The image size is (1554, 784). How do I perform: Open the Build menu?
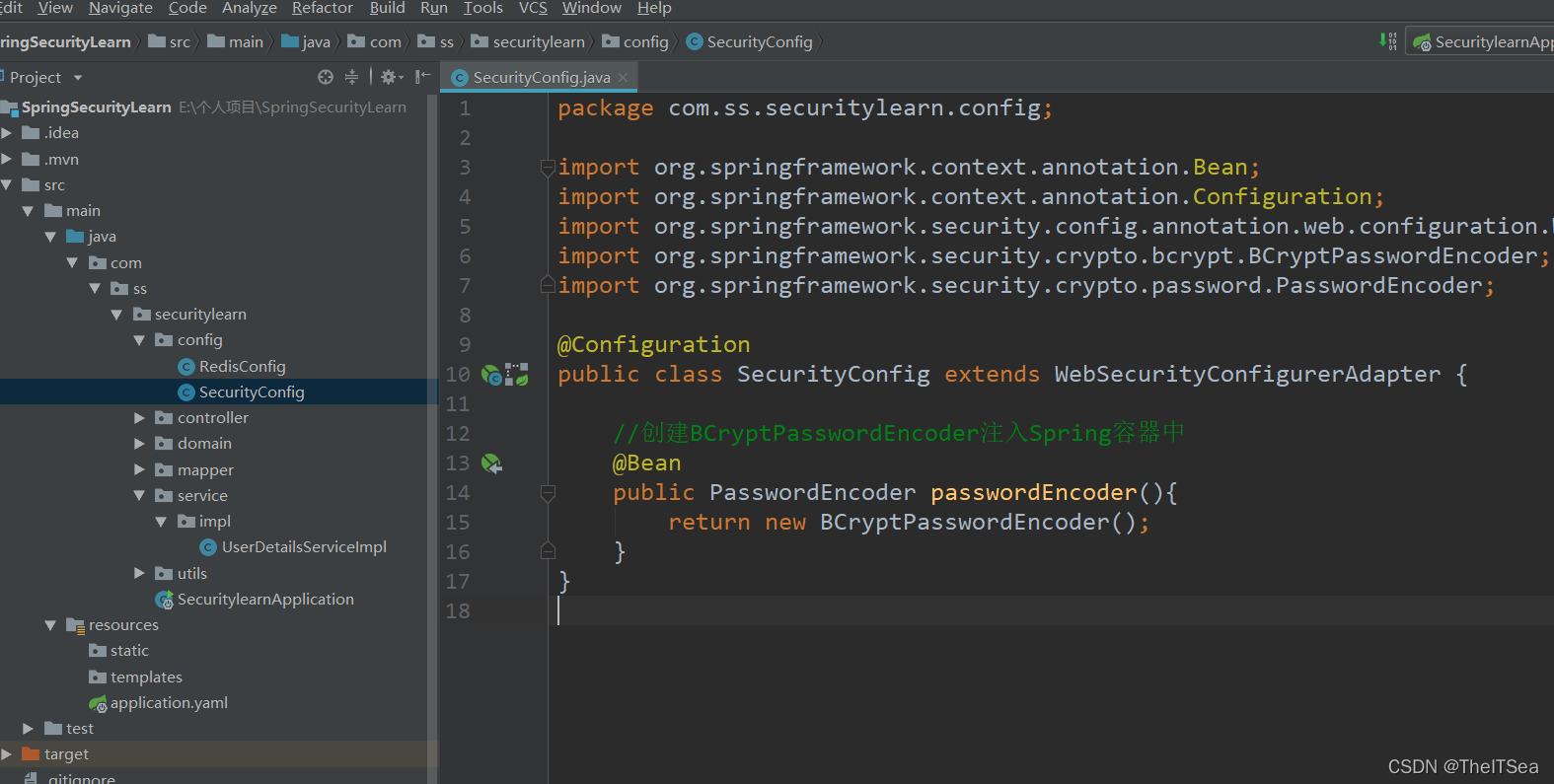pyautogui.click(x=388, y=8)
